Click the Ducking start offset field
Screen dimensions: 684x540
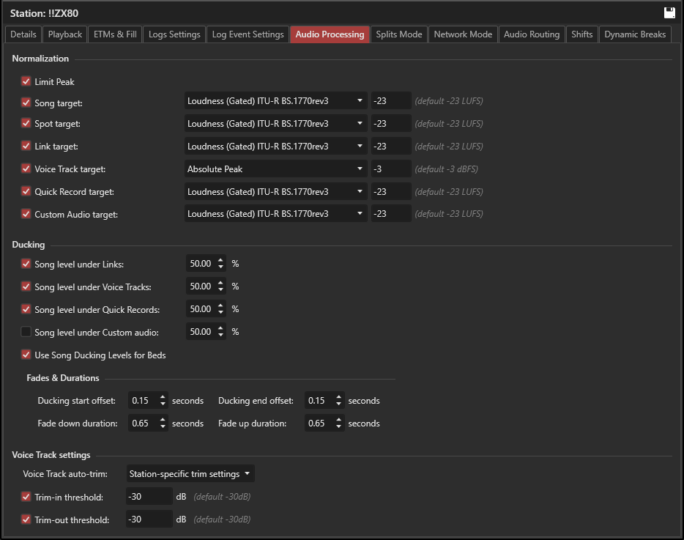[x=144, y=400]
